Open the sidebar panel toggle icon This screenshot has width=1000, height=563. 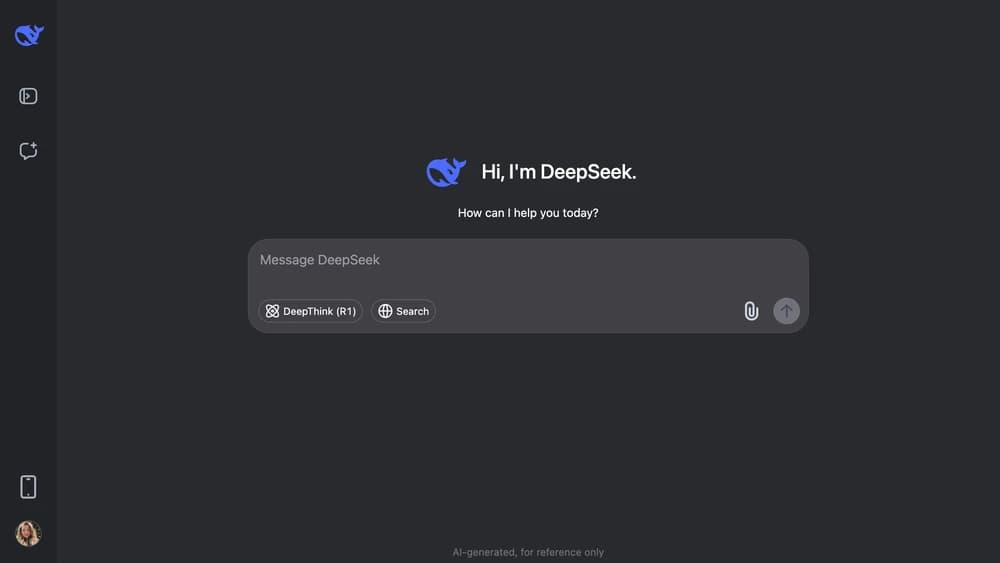click(x=28, y=96)
